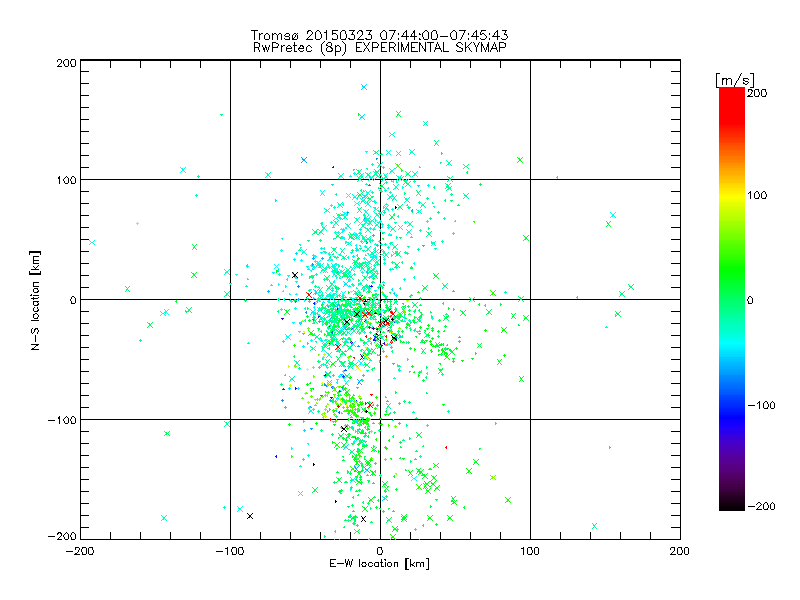This screenshot has height=600, width=800.
Task: Click the x-axis tick label "-200"
Action: click(80, 551)
